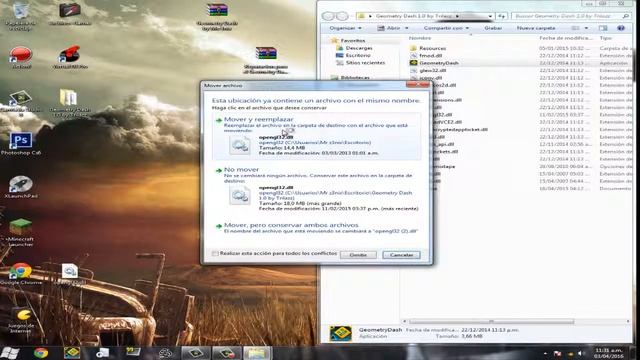Click the Buscar Geometry Dash search field
Viewport: 640px width, 360px height.
(x=571, y=16)
